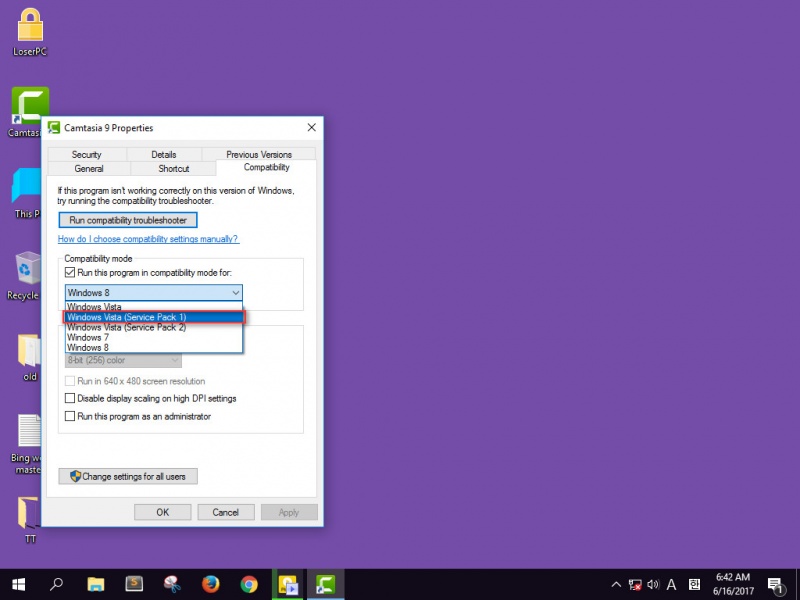Select the Camtasia desktop shortcut icon
Image resolution: width=800 pixels, height=600 pixels.
click(x=30, y=106)
